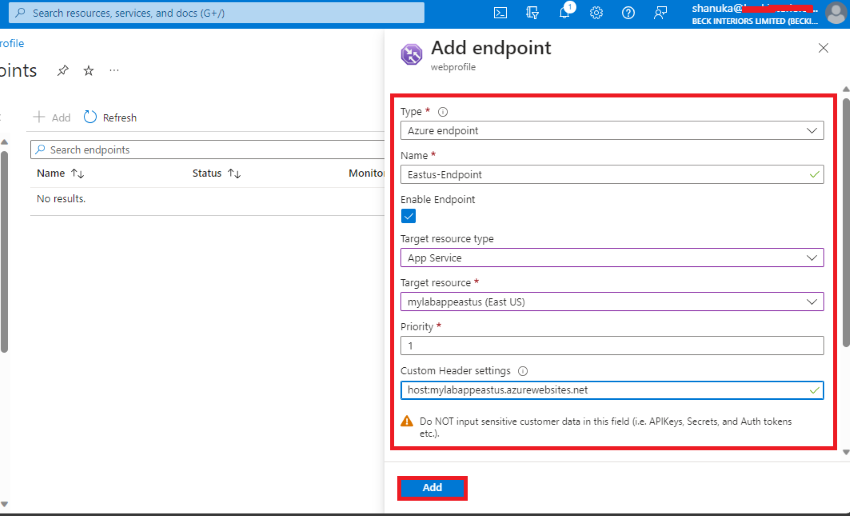Open the Type dropdown showing Azure endpoint
850x516 pixels.
coord(612,131)
